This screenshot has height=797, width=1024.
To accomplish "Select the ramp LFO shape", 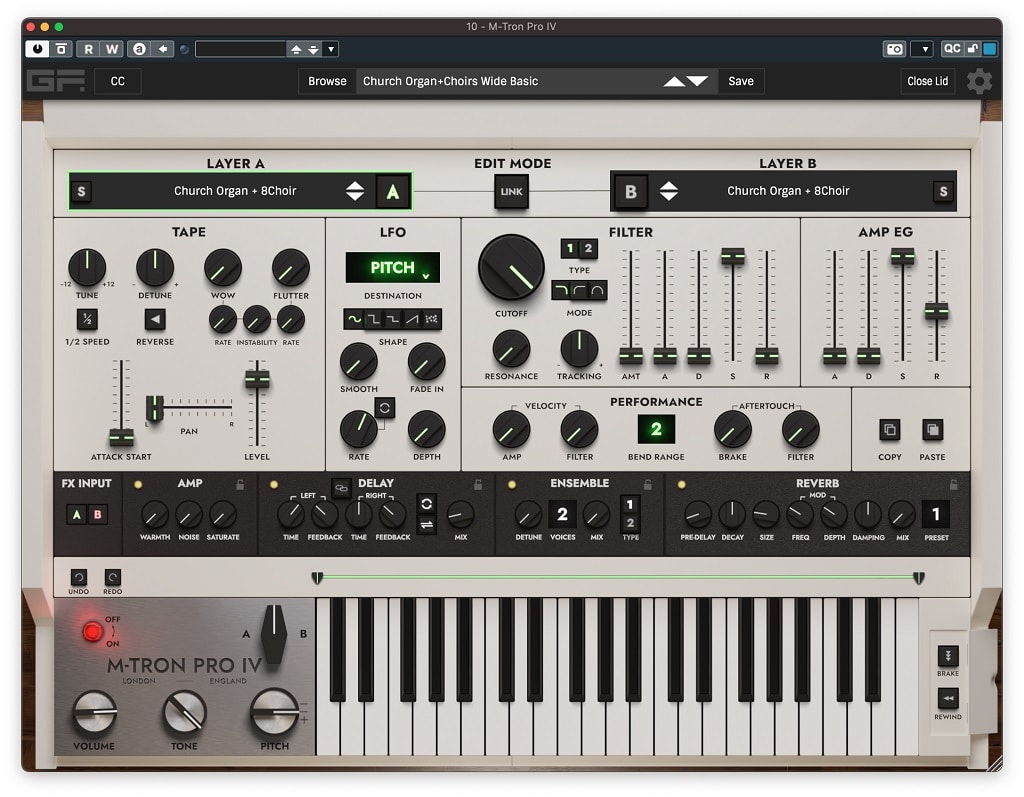I will pyautogui.click(x=412, y=319).
